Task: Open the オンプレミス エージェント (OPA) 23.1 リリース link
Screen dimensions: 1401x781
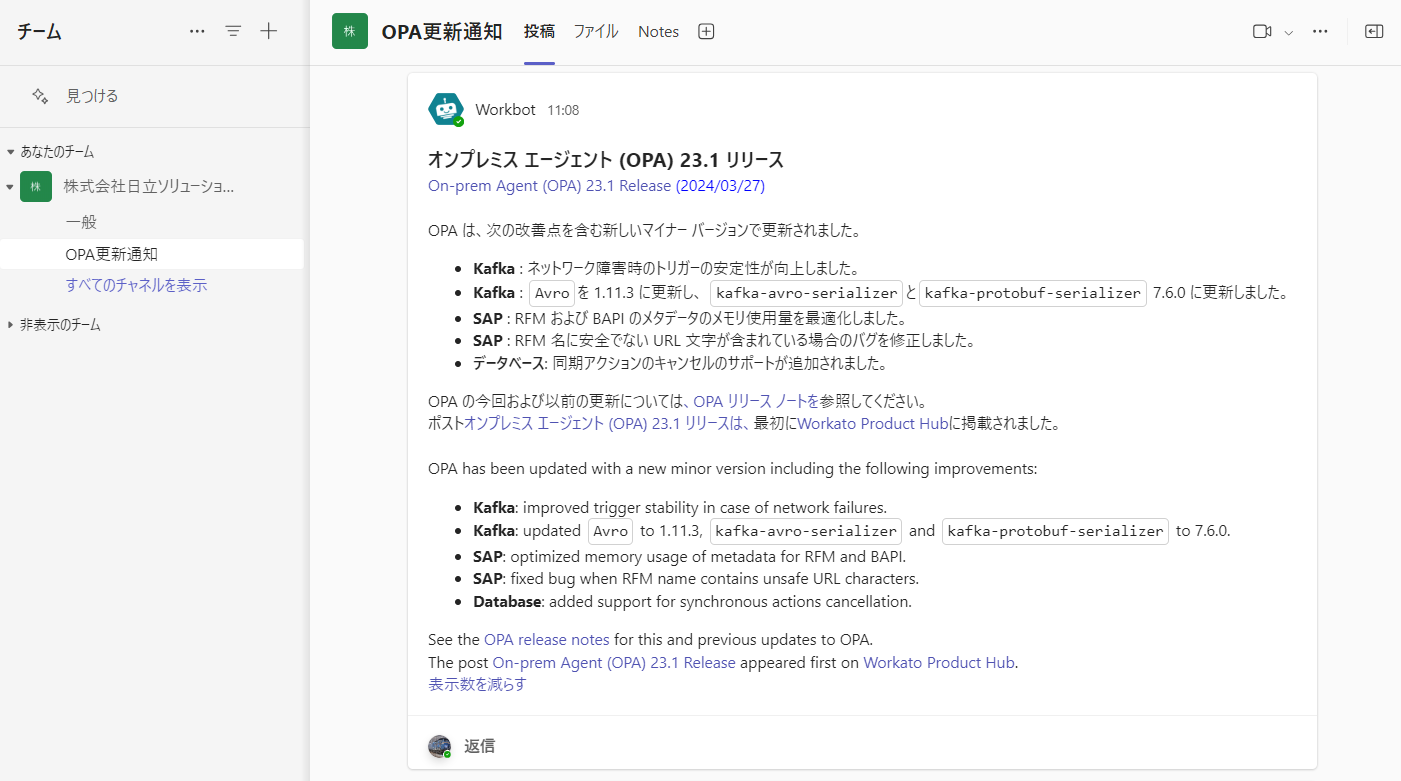Action: 606,423
